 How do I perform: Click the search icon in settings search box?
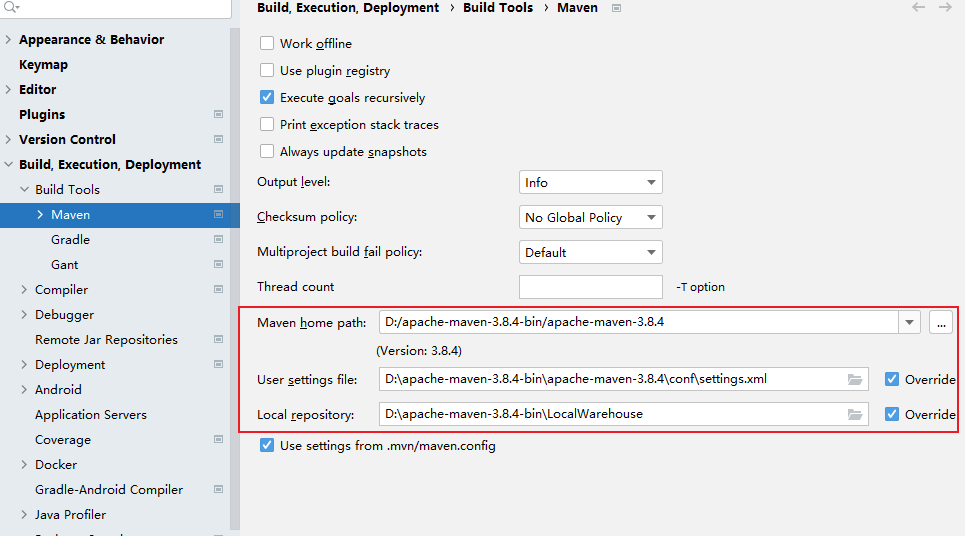pos(12,7)
